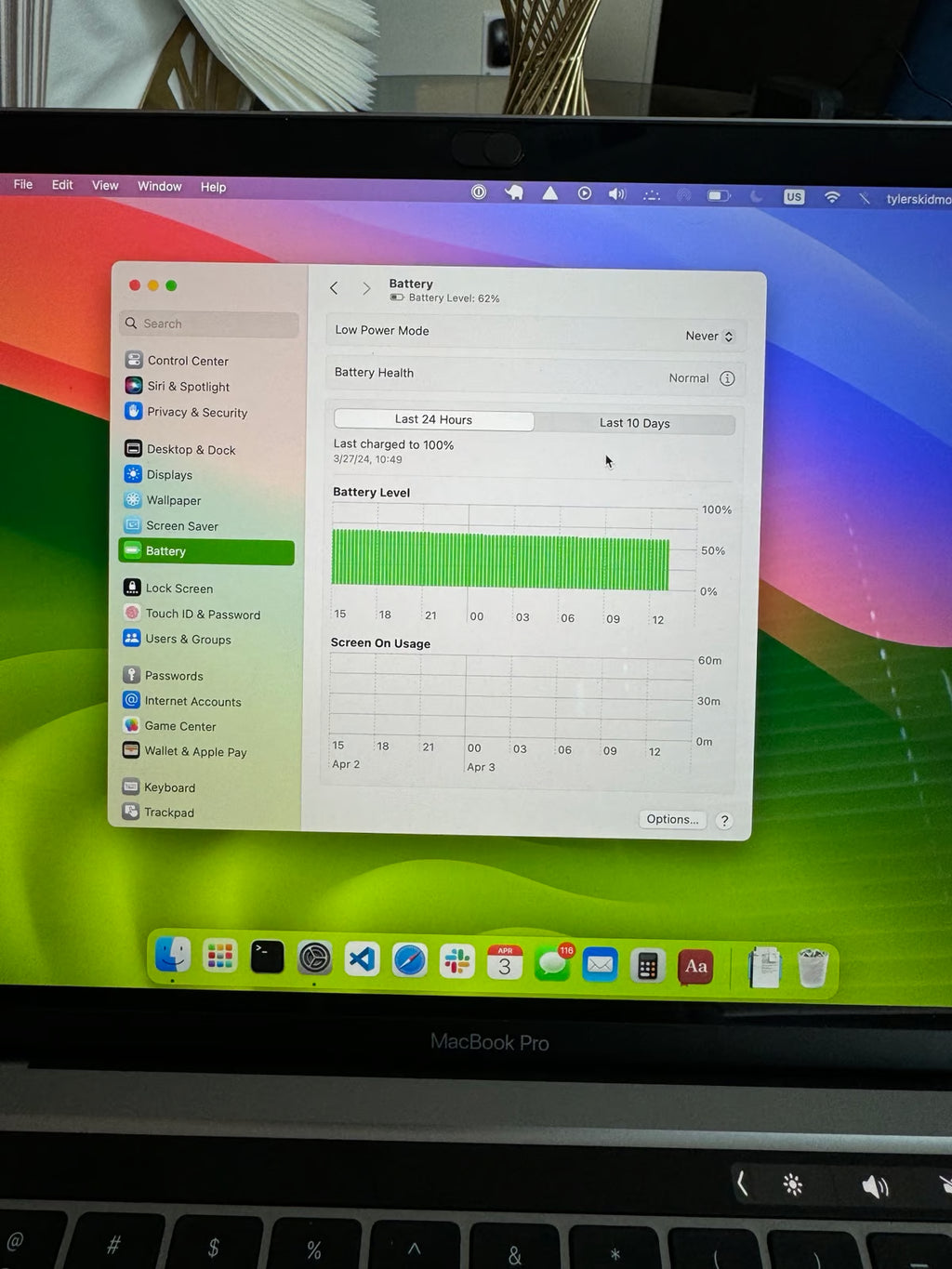
Task: Switch to the Last 10 Days tab
Action: [x=635, y=423]
